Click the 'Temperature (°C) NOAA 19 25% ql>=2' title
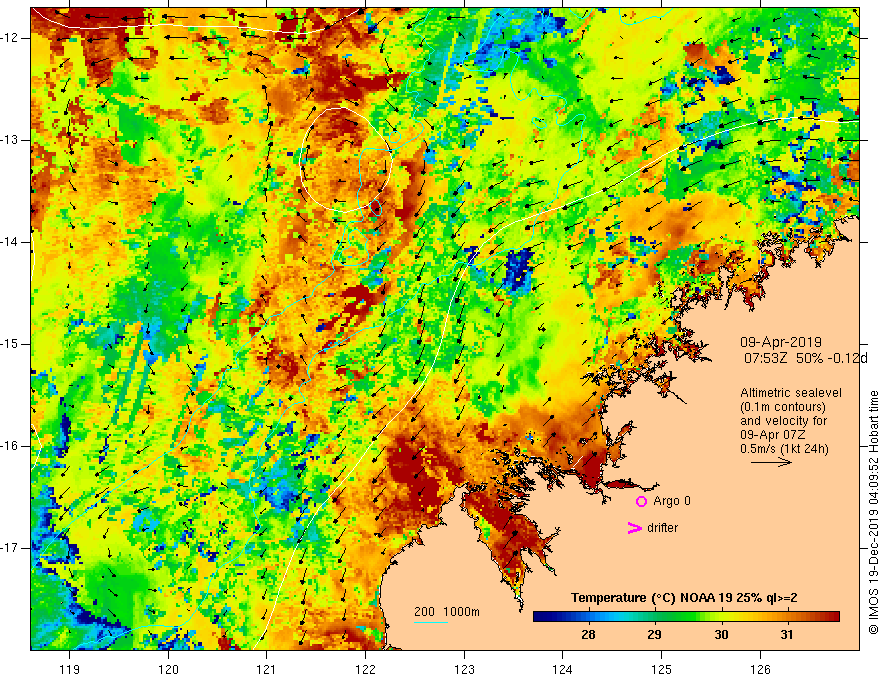The width and height of the screenshot is (880, 680). (684, 598)
